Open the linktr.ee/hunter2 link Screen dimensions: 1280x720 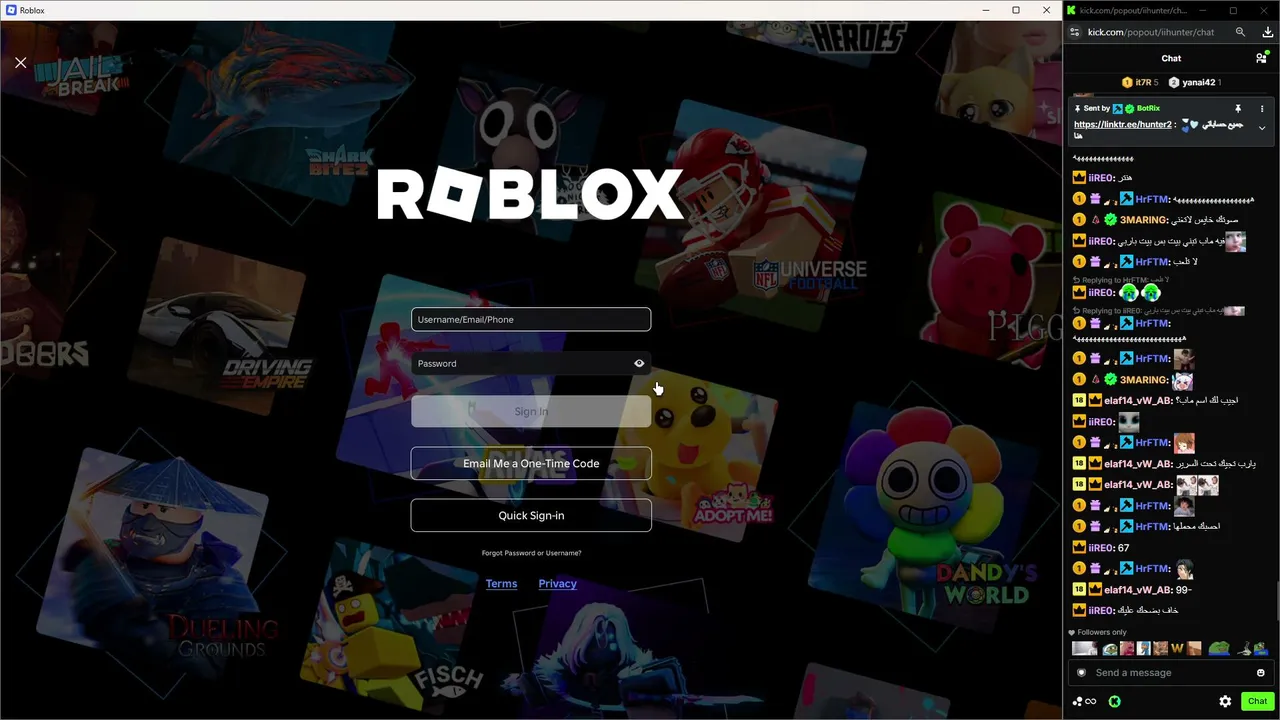[1122, 125]
